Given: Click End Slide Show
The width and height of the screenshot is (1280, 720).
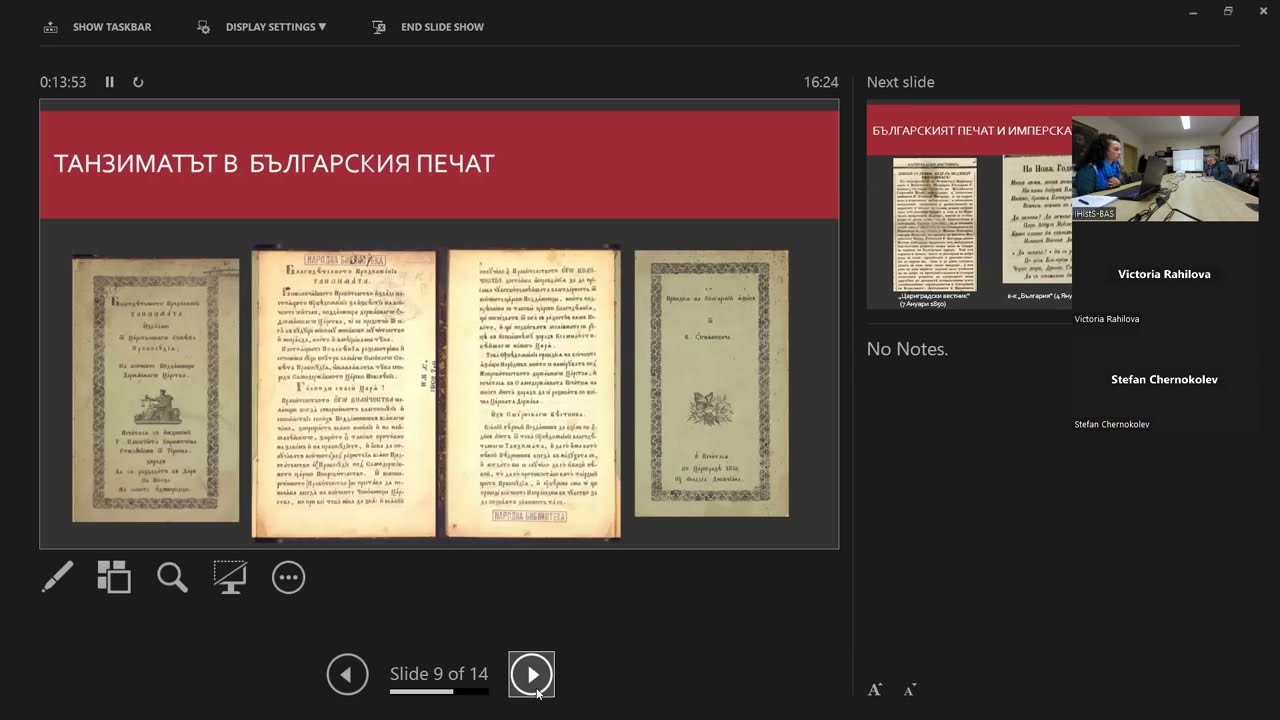Looking at the screenshot, I should 441,27.
